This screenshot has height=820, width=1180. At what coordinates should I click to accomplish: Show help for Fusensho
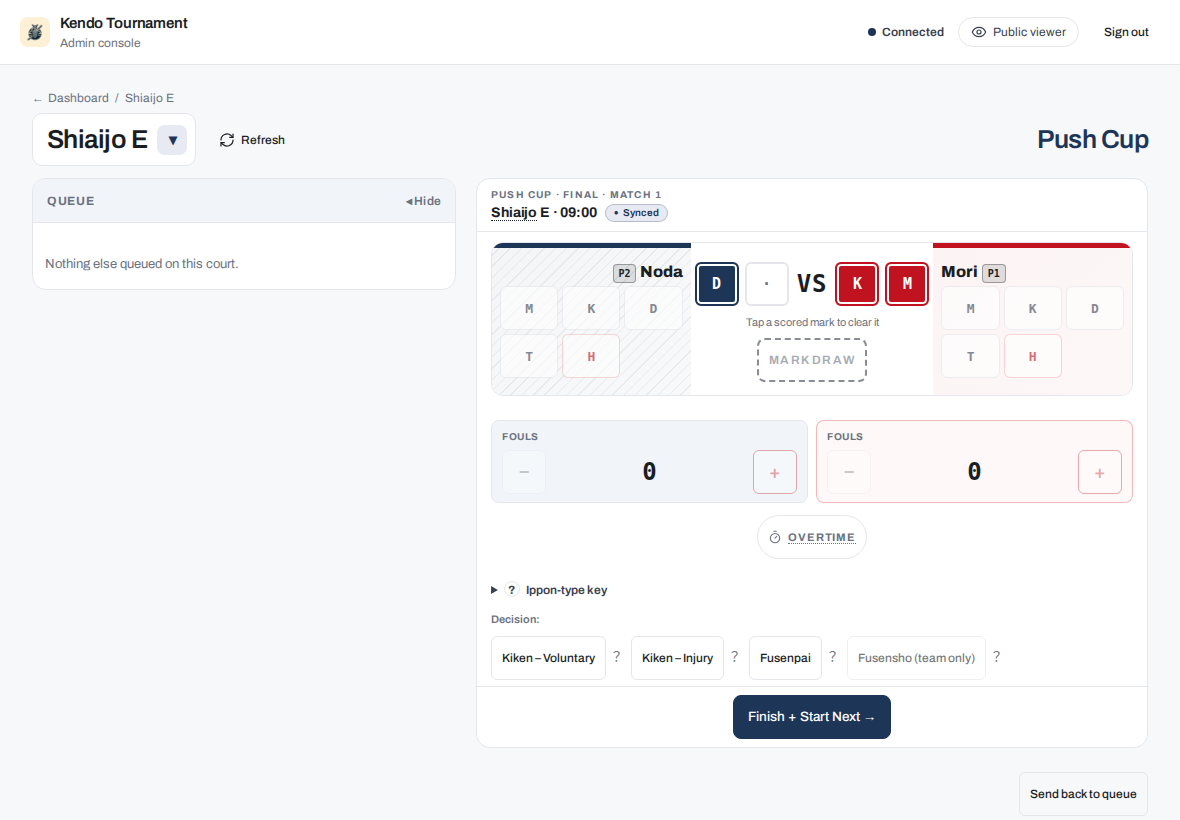click(996, 657)
